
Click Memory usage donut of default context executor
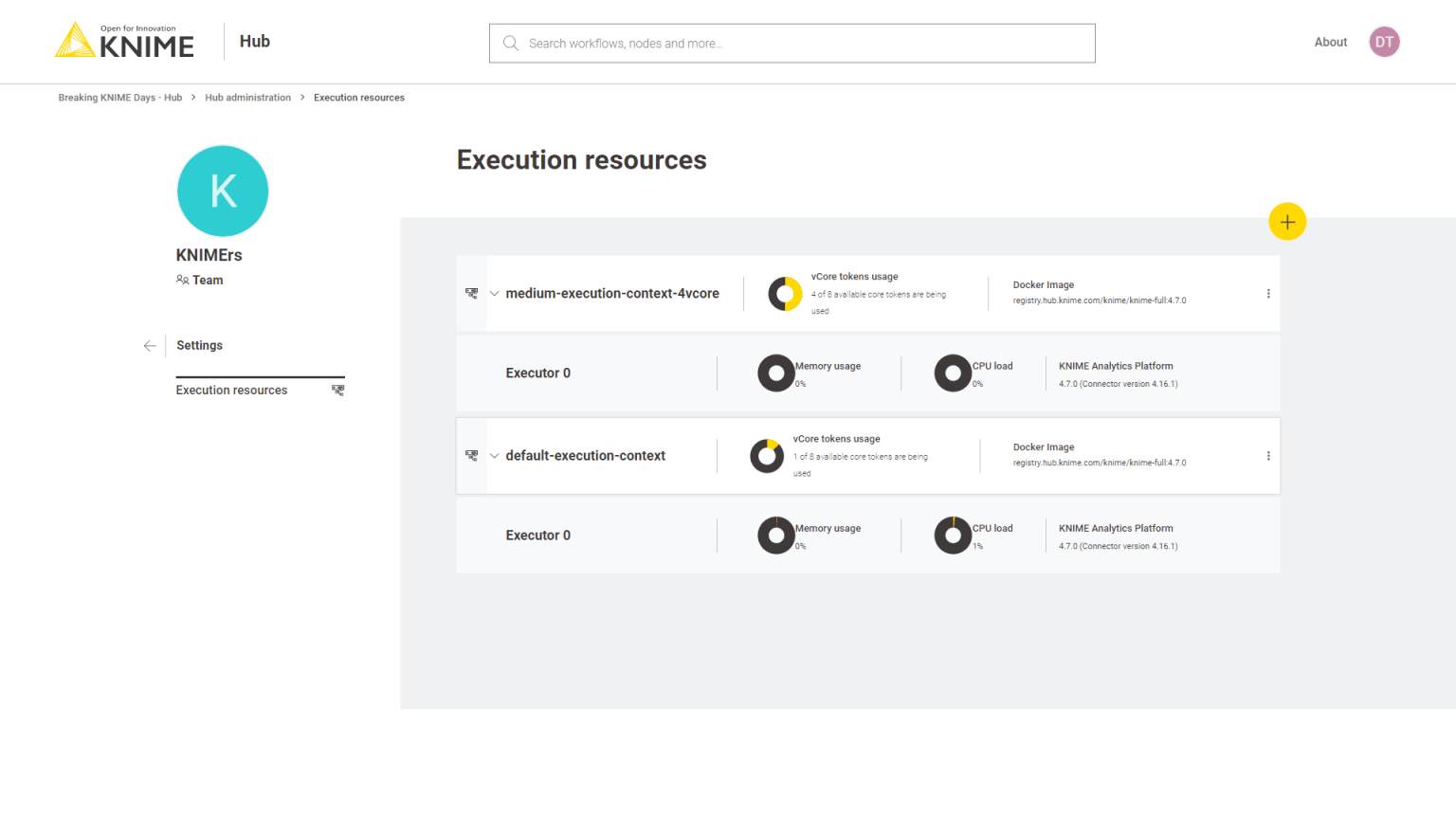click(775, 536)
